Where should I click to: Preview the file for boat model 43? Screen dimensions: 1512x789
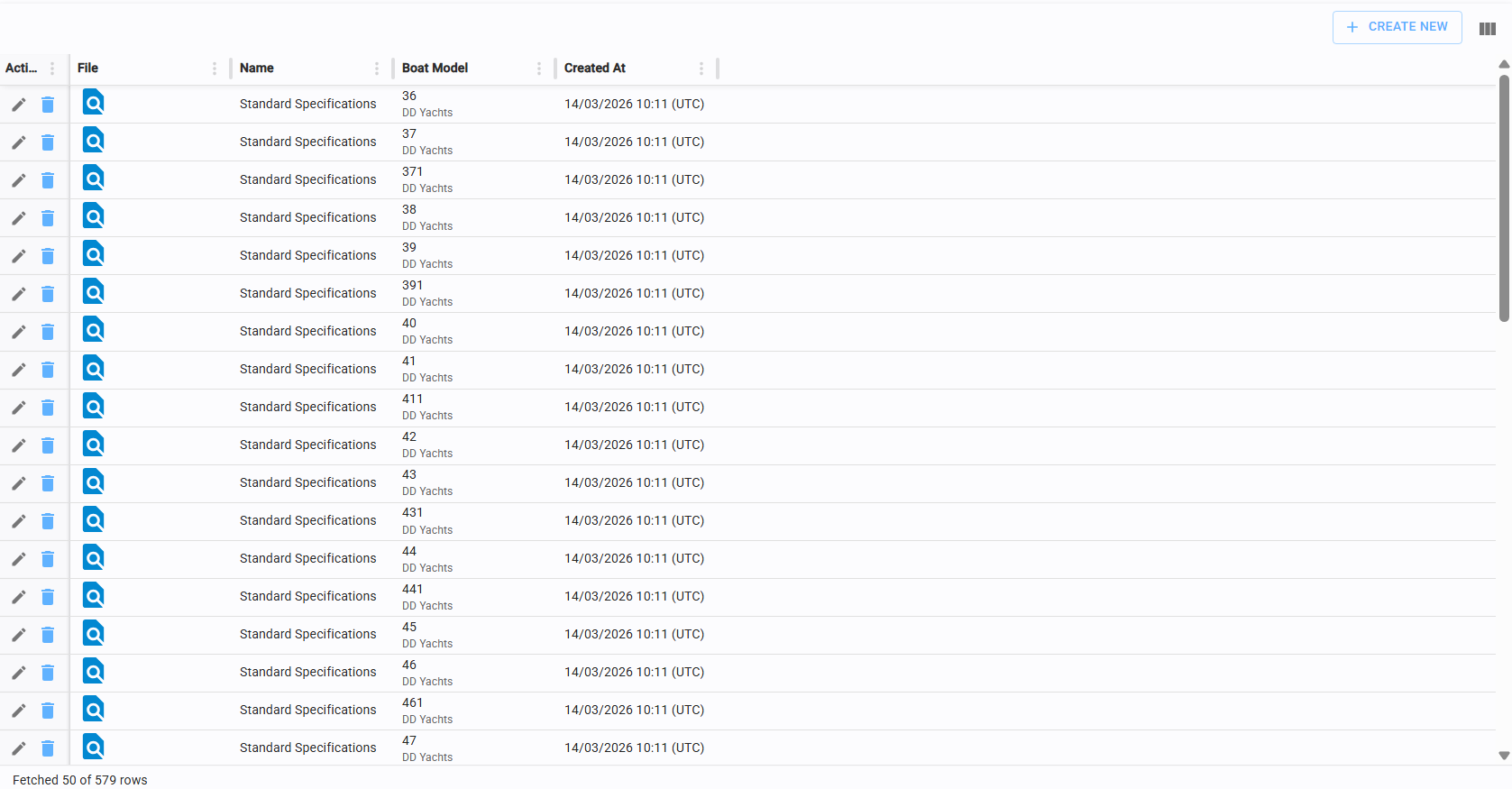coord(93,482)
